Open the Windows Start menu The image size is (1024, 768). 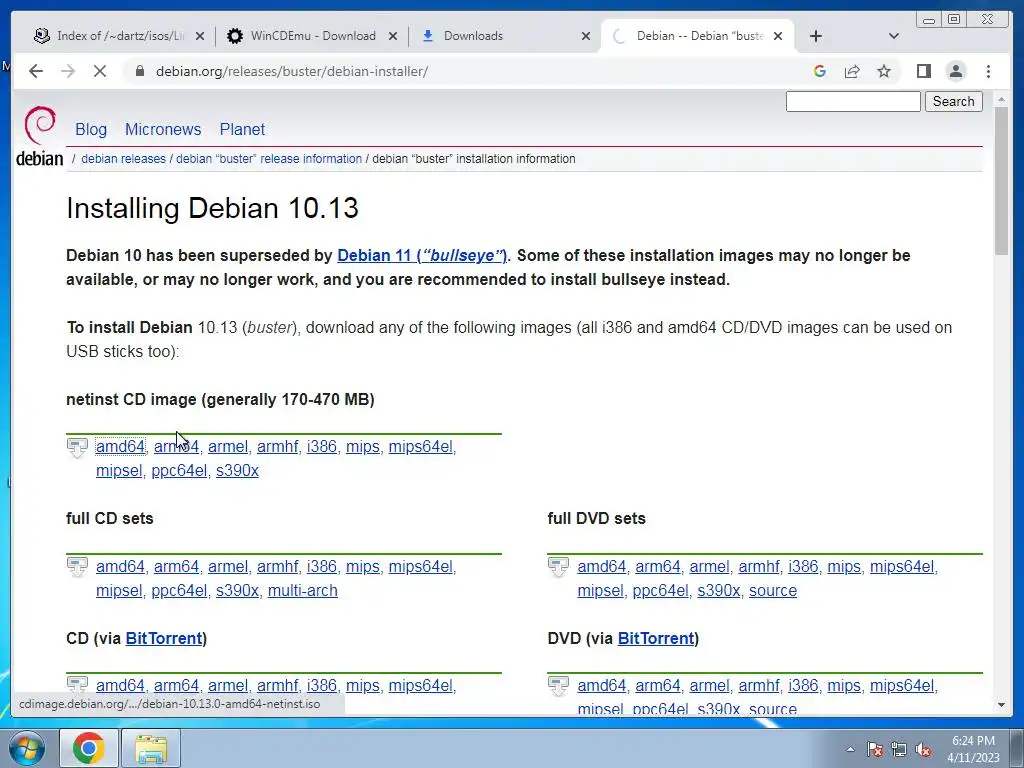tap(26, 748)
